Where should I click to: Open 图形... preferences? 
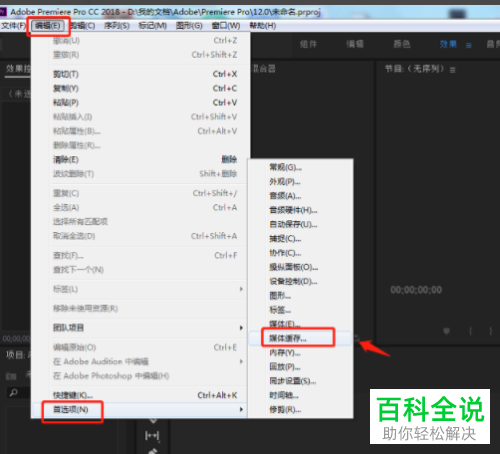[300, 296]
